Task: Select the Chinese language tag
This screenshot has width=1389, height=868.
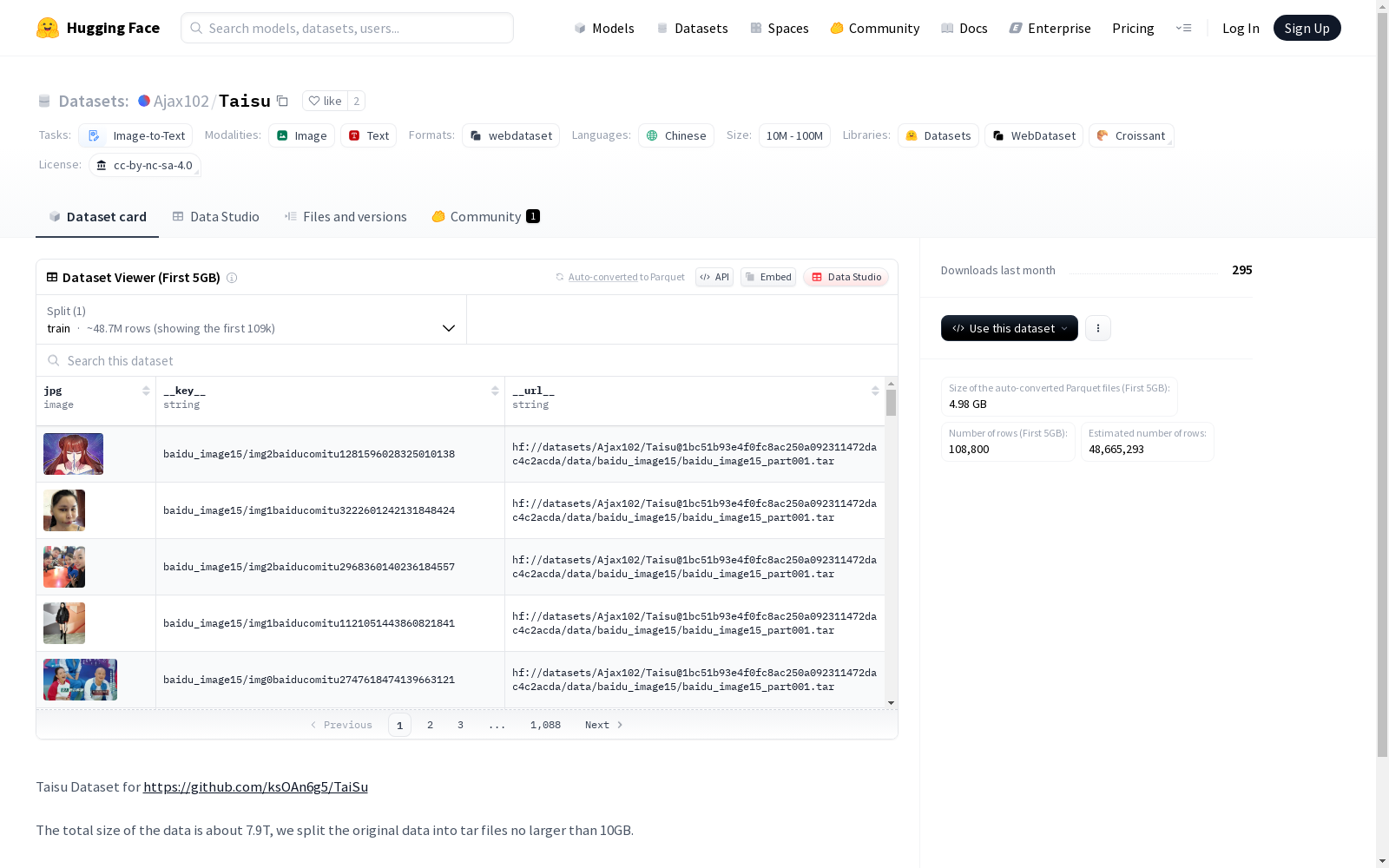Action: (x=676, y=135)
